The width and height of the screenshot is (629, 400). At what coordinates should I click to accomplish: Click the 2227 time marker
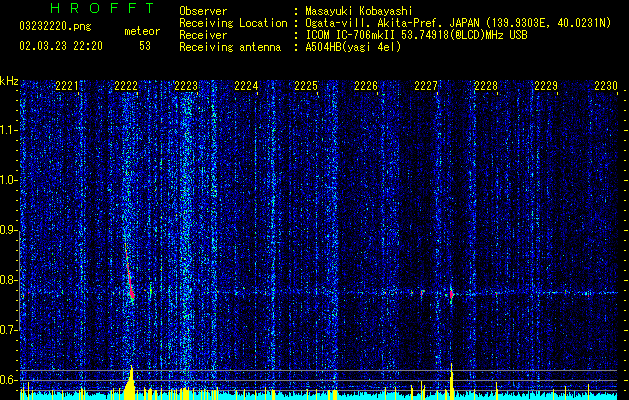click(x=426, y=86)
